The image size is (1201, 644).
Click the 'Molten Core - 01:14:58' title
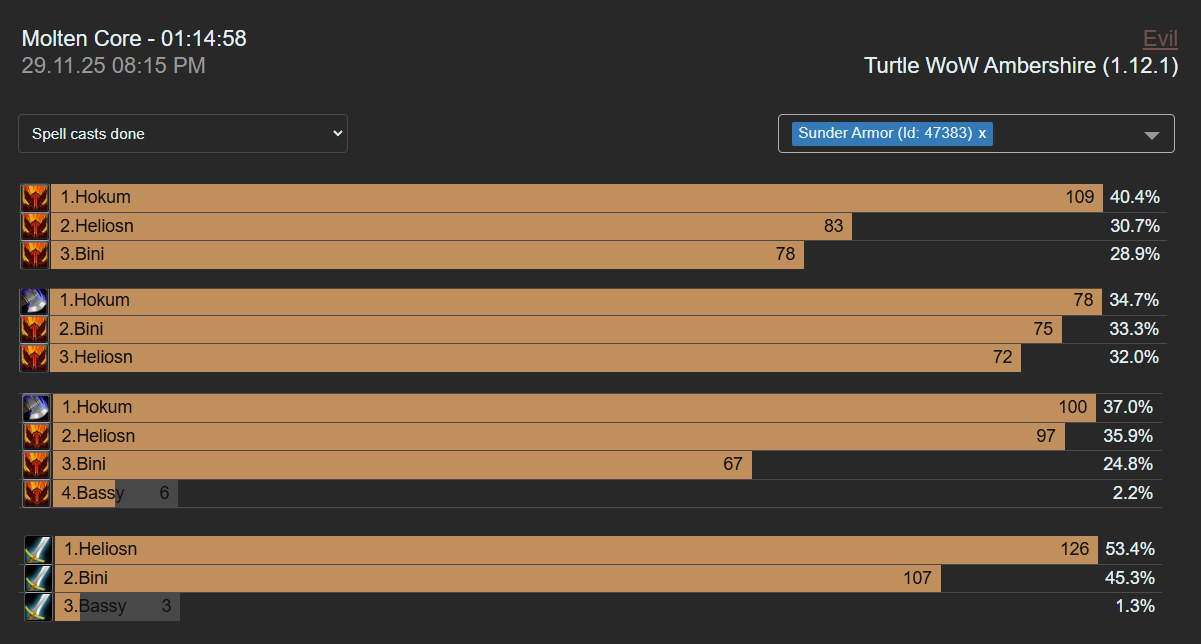click(x=134, y=39)
